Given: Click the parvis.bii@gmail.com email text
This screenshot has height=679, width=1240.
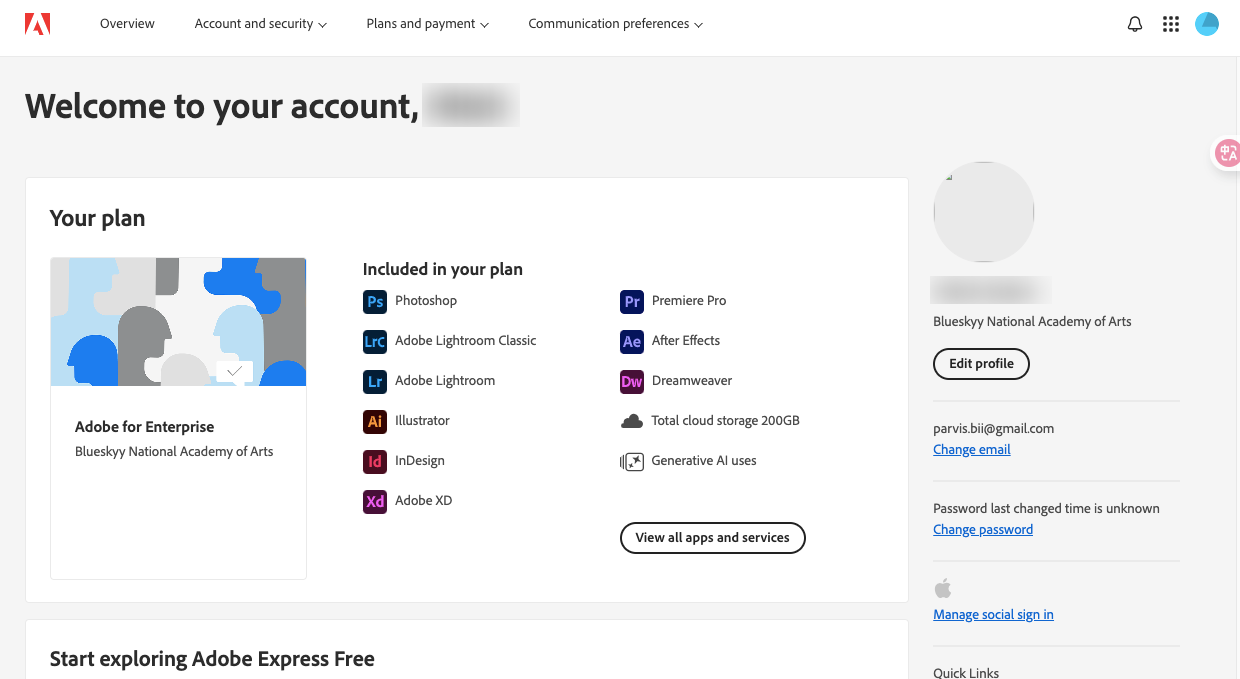Looking at the screenshot, I should point(994,429).
